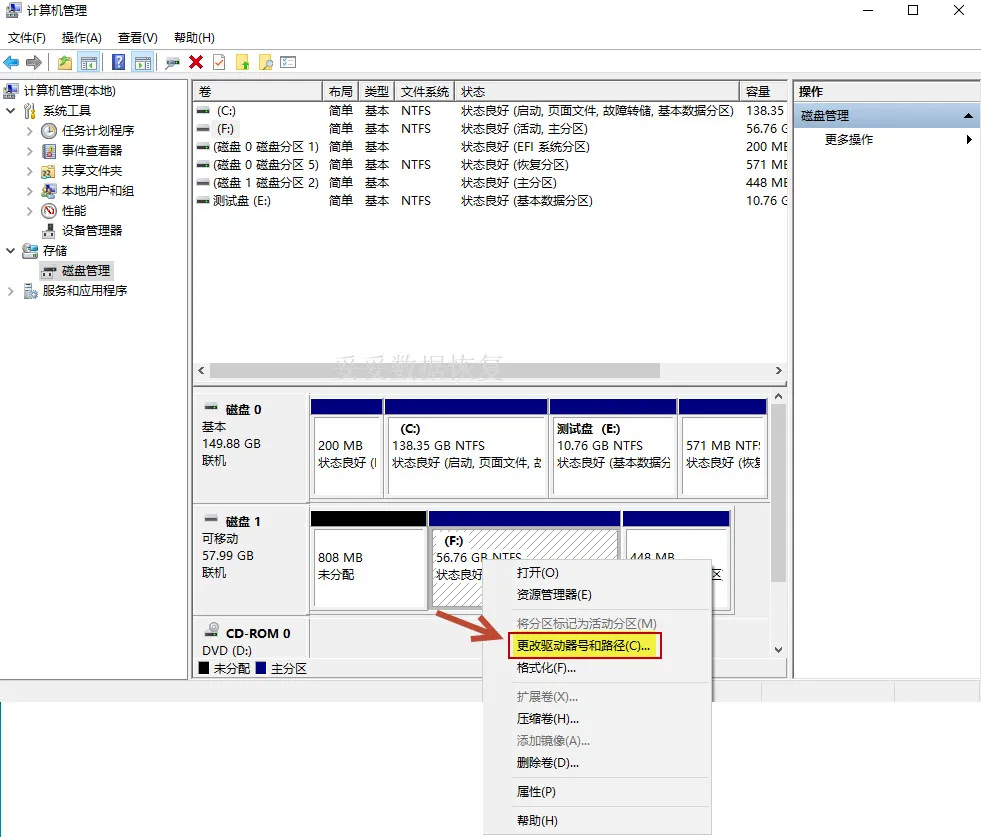
Task: Choose 更改驱动器号和路径(C)... from context menu
Action: coord(583,646)
